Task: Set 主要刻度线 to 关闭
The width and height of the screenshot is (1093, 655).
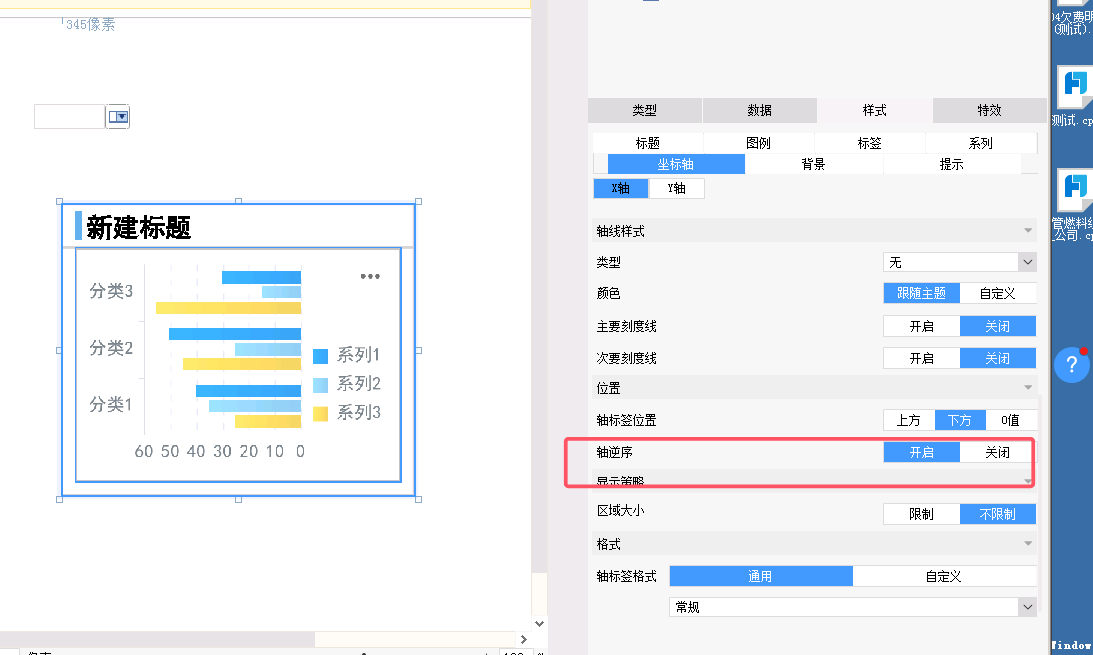Action: point(998,326)
